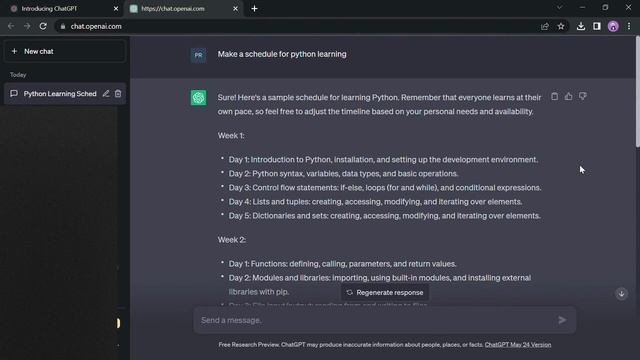
Task: Click 'Day 4: Lists and tuples' line
Action: 376,202
